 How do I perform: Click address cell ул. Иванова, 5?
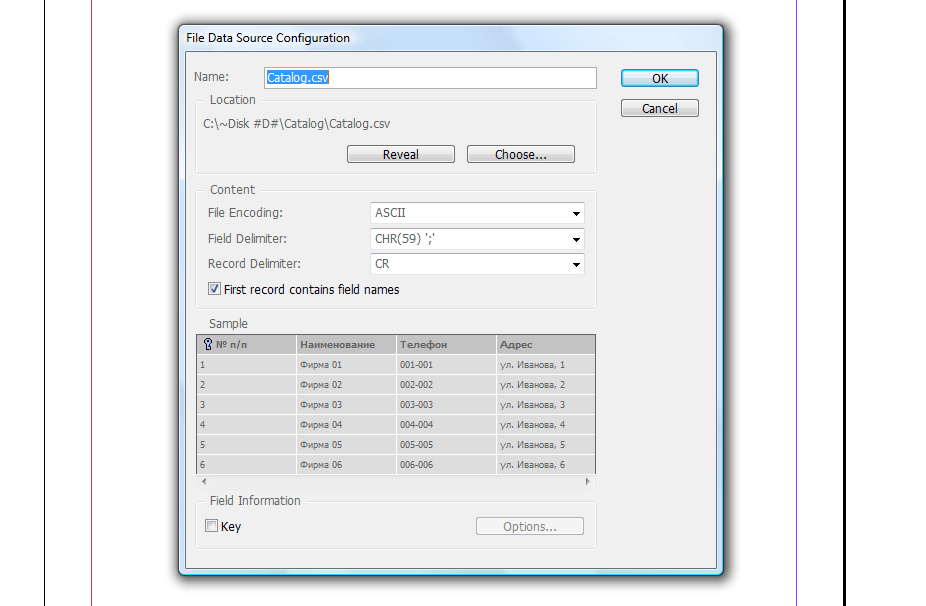(x=546, y=445)
